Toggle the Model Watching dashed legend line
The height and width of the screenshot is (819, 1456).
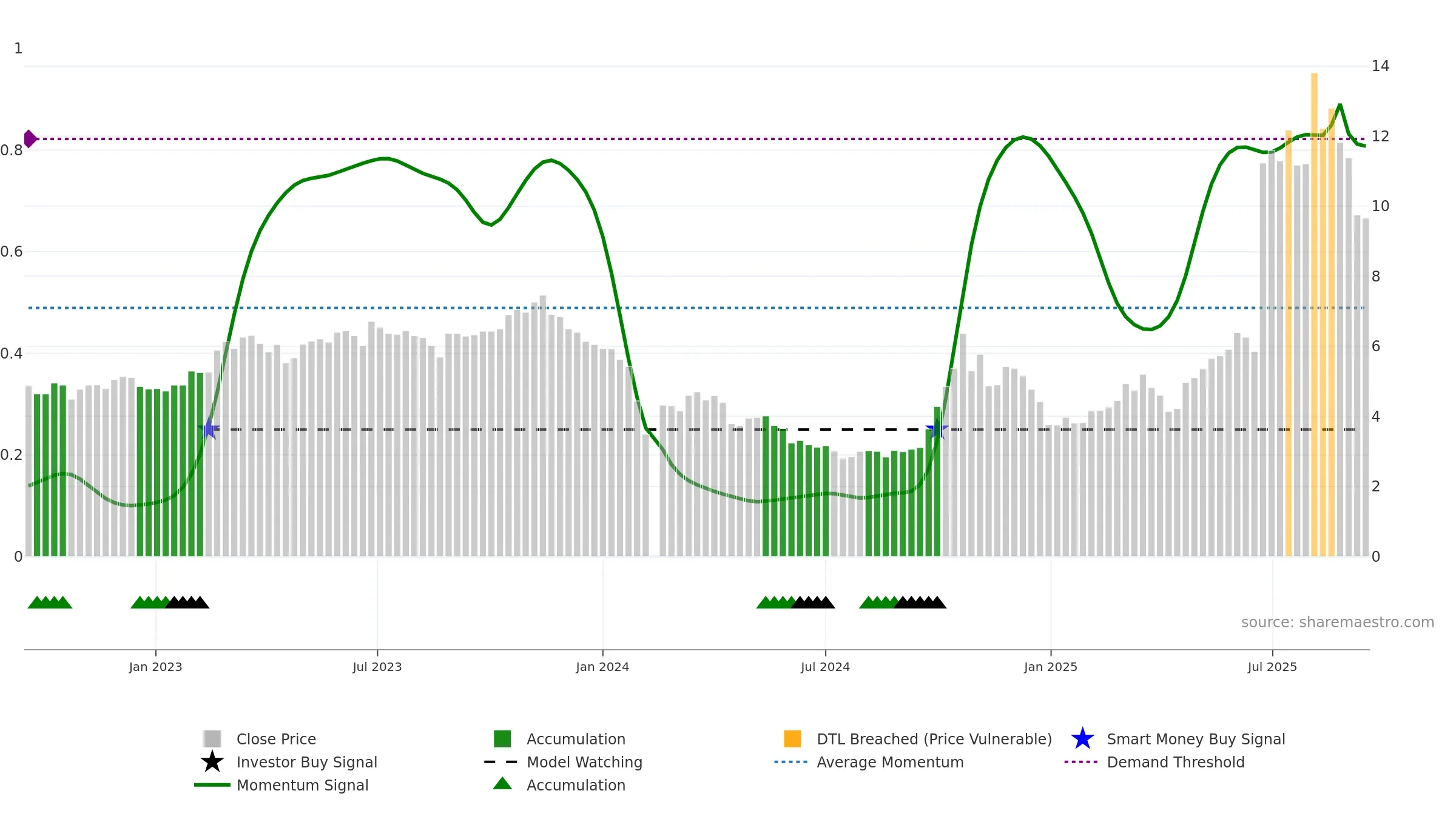pyautogui.click(x=501, y=762)
